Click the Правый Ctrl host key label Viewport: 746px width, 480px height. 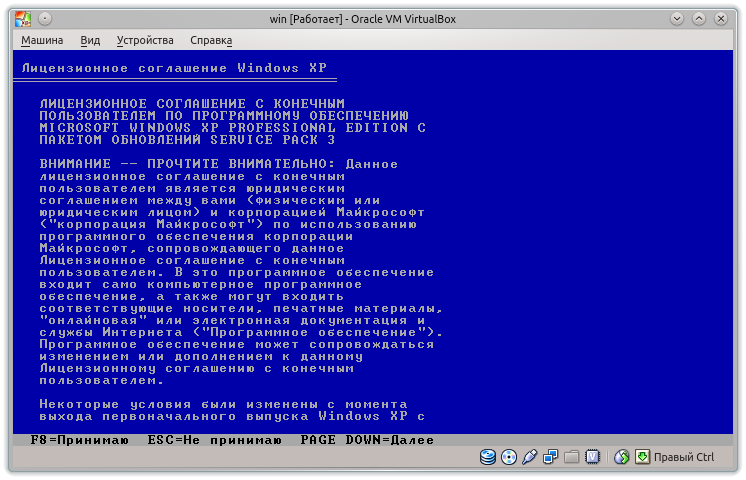click(684, 457)
